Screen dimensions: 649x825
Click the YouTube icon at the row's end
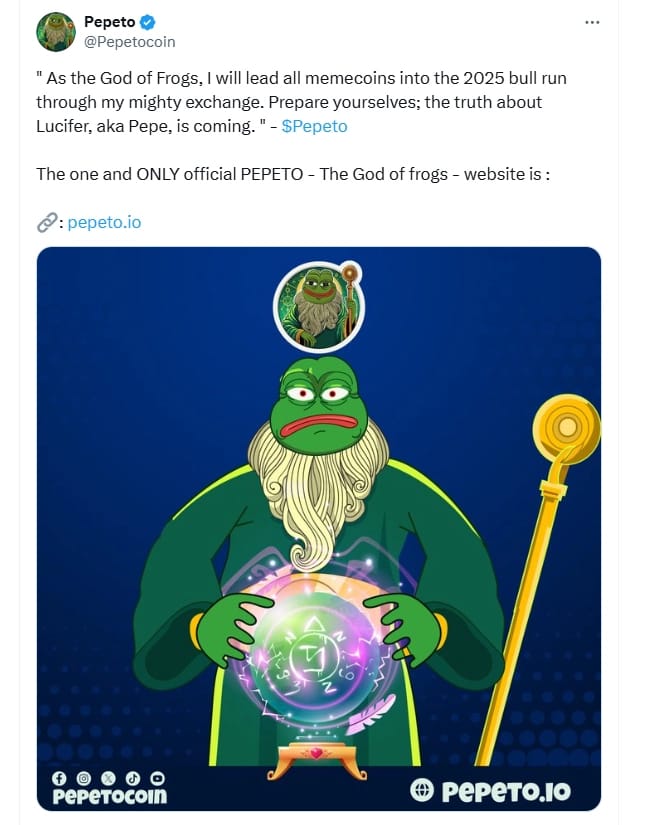pos(157,778)
